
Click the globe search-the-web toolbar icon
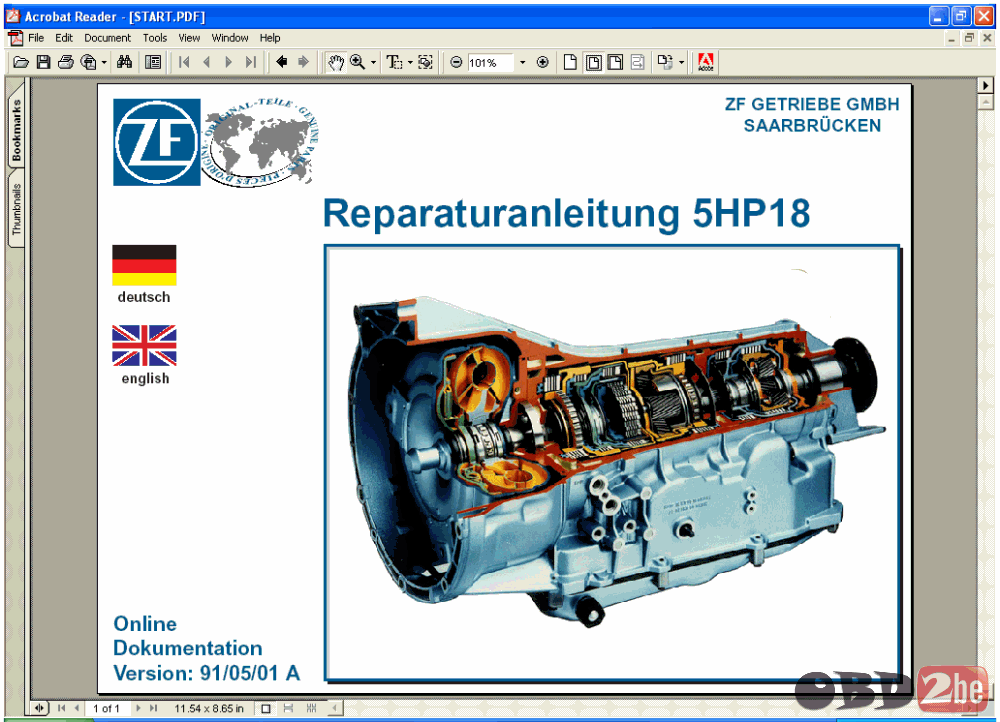point(89,63)
